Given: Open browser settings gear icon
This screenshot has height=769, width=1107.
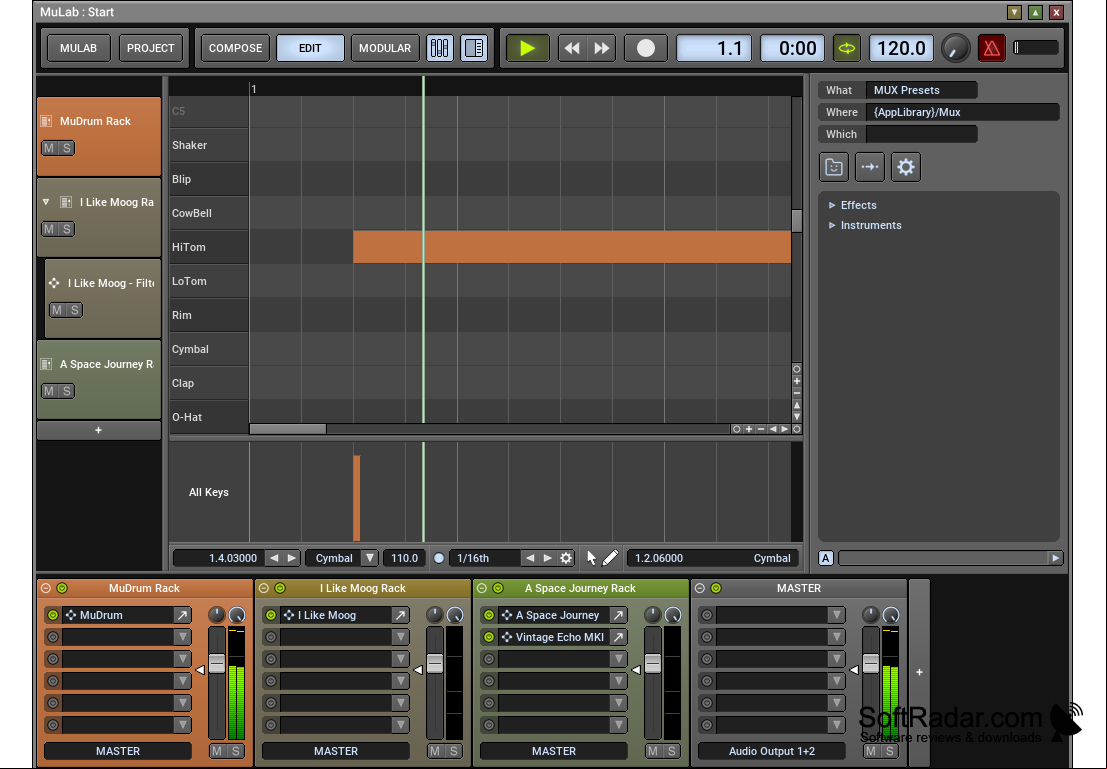Looking at the screenshot, I should point(905,167).
